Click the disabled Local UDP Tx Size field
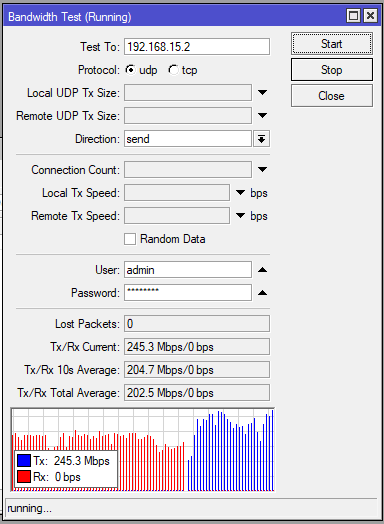The height and width of the screenshot is (524, 384). point(188,93)
